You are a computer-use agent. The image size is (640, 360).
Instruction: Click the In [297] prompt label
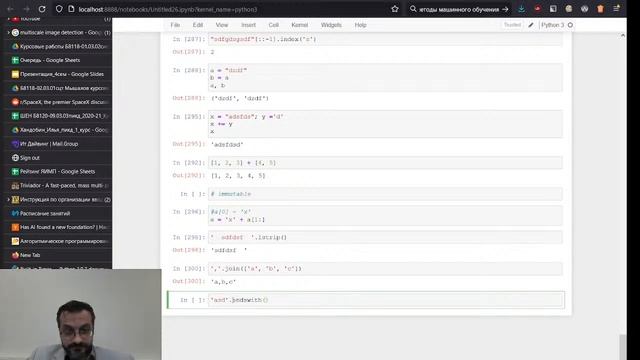click(189, 39)
